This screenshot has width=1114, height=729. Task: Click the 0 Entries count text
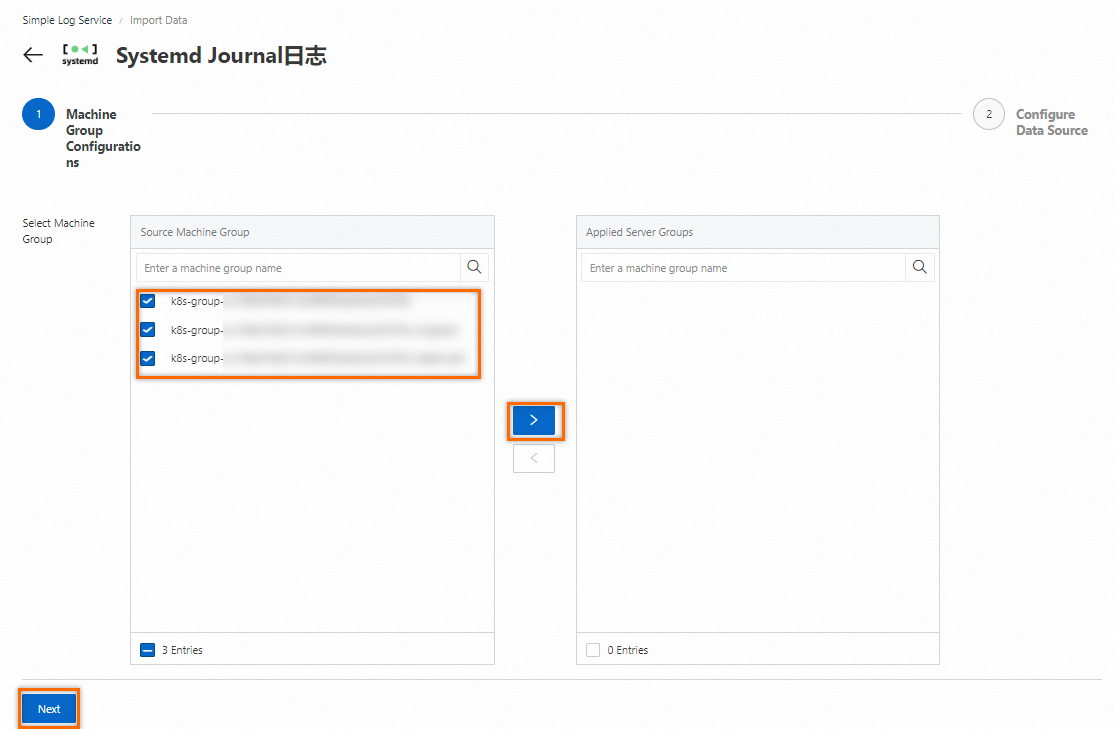(x=627, y=650)
